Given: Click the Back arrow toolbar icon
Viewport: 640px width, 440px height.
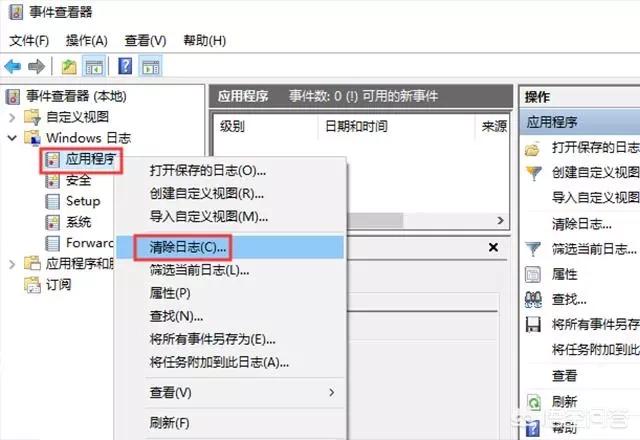Looking at the screenshot, I should [x=13, y=67].
